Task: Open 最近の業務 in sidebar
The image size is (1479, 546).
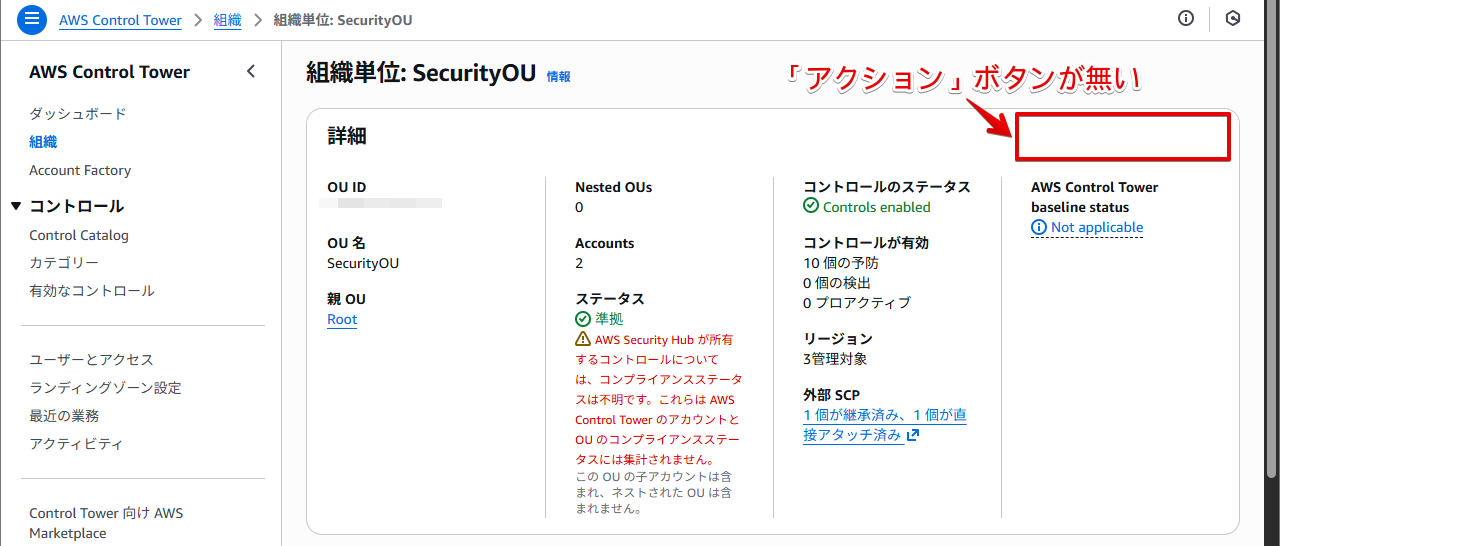Action: [x=64, y=416]
